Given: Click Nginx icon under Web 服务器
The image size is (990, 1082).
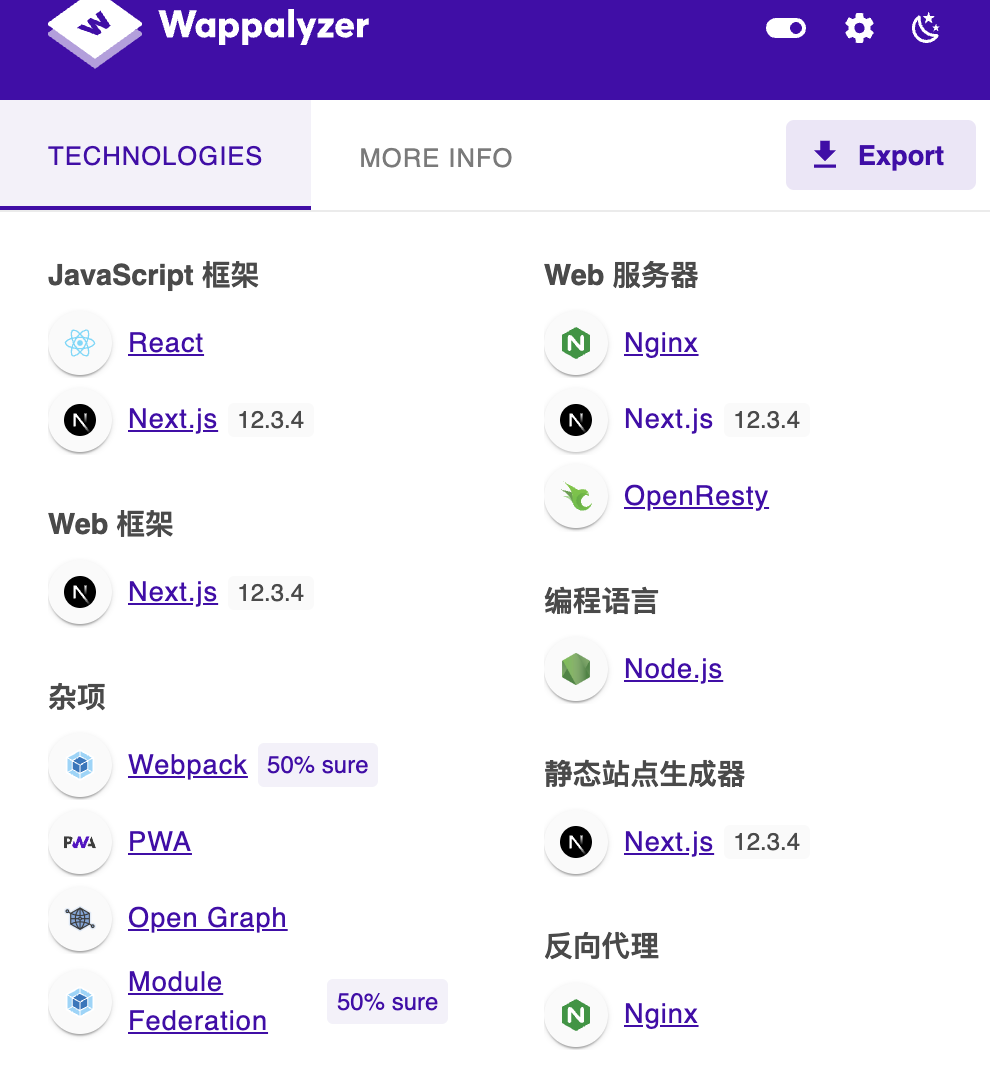Looking at the screenshot, I should pyautogui.click(x=576, y=343).
